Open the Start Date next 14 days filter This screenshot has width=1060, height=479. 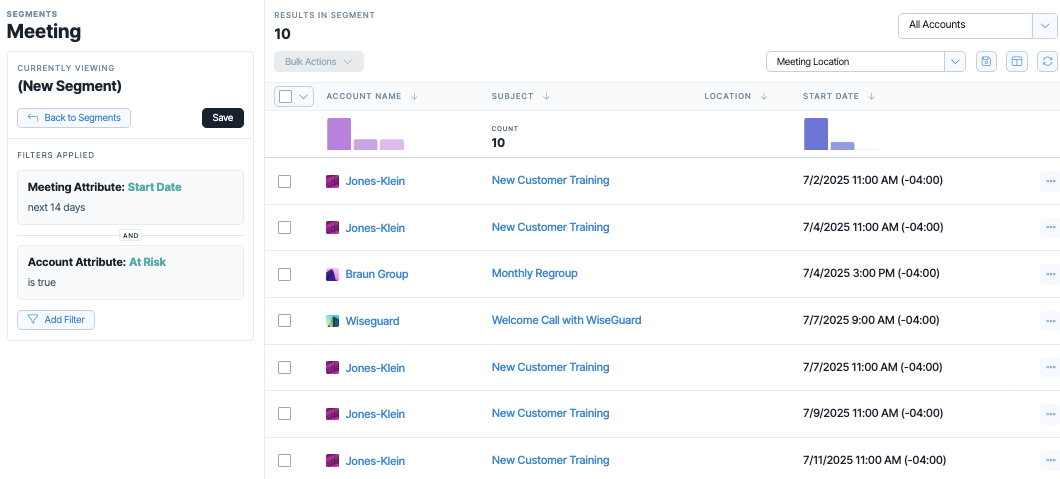[x=130, y=197]
